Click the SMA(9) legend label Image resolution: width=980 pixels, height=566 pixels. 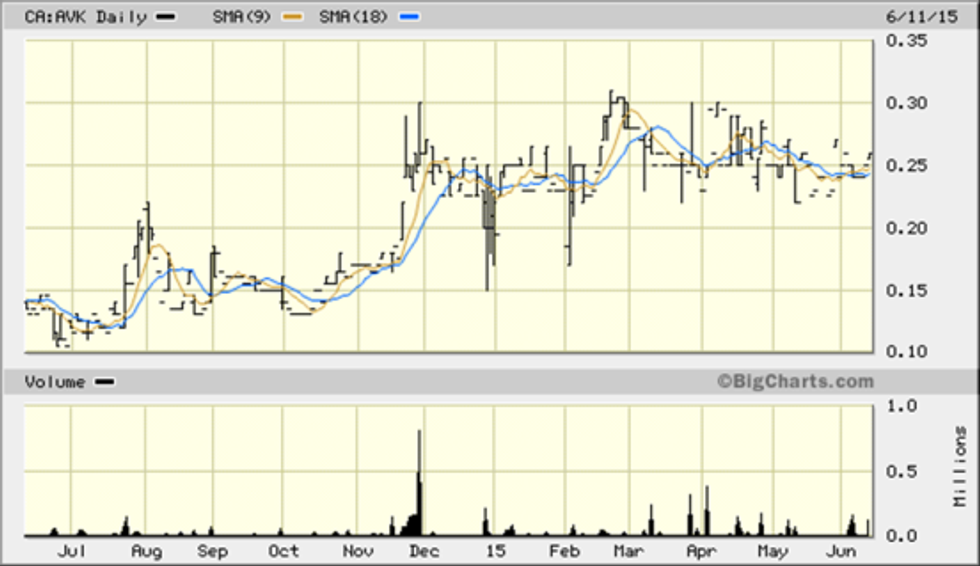click(x=244, y=18)
